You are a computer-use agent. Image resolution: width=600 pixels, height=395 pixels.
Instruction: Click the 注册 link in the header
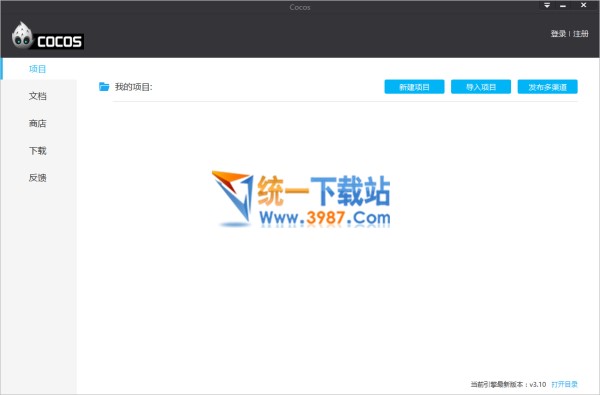click(581, 34)
